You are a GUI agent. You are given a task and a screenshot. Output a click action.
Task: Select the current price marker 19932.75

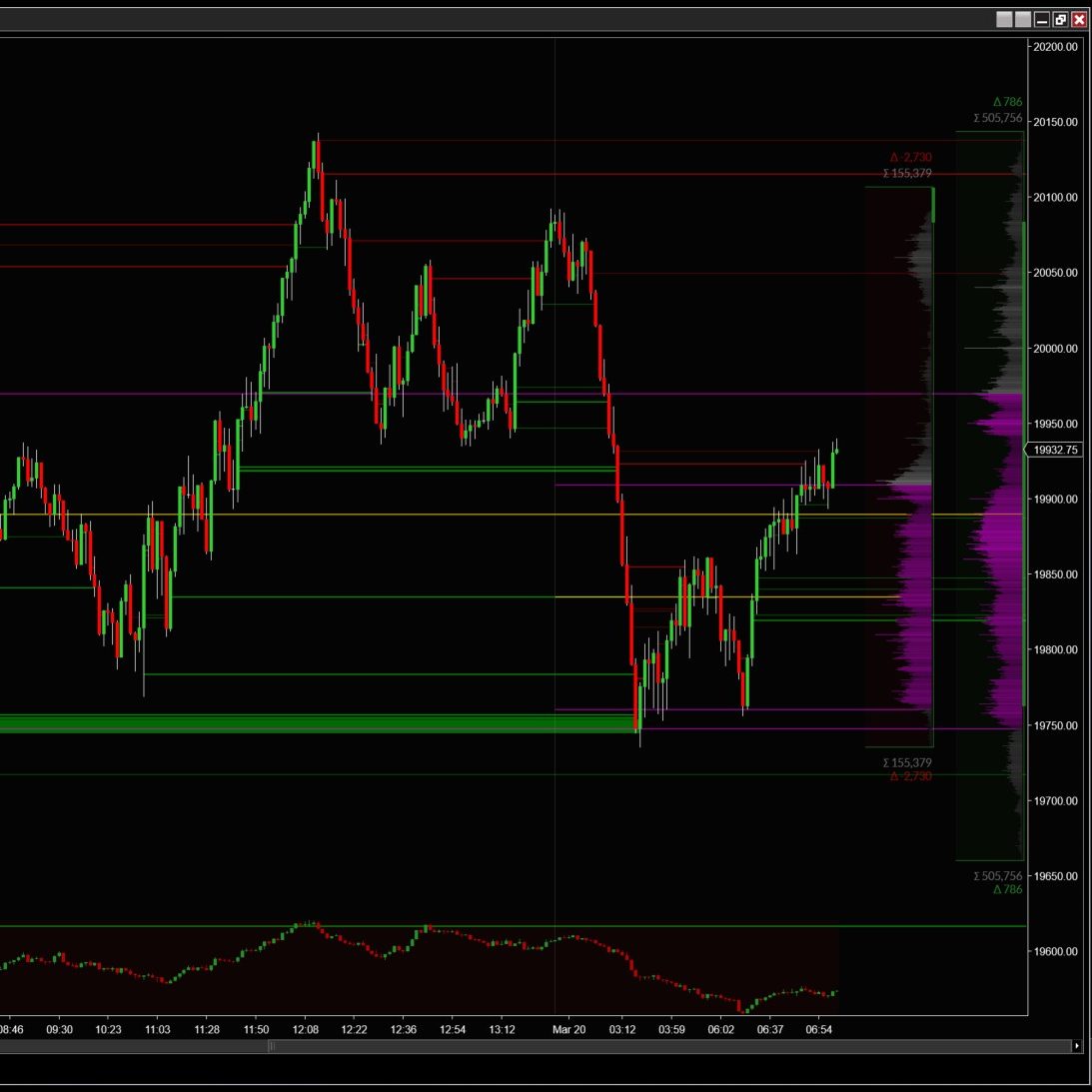coord(1056,451)
